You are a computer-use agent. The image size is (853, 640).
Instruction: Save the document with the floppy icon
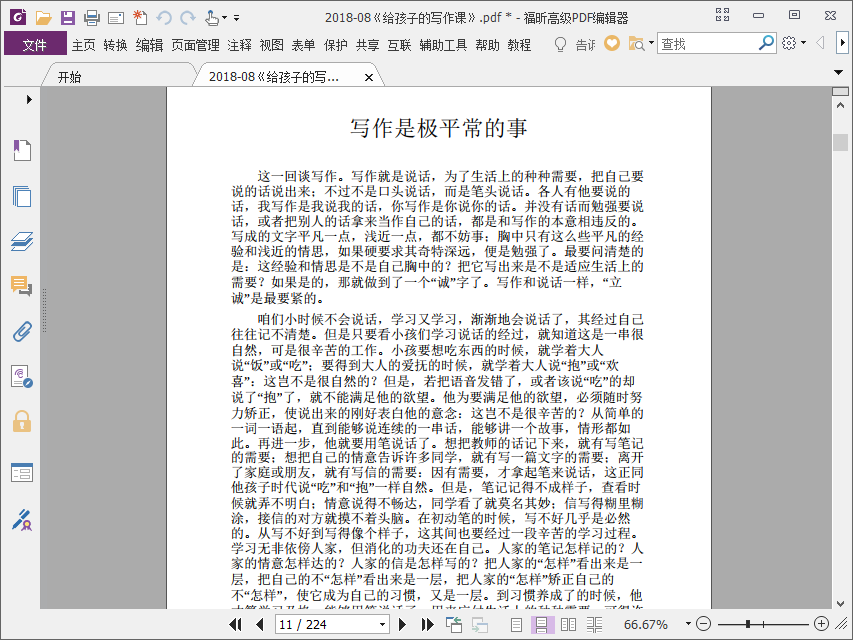67,18
